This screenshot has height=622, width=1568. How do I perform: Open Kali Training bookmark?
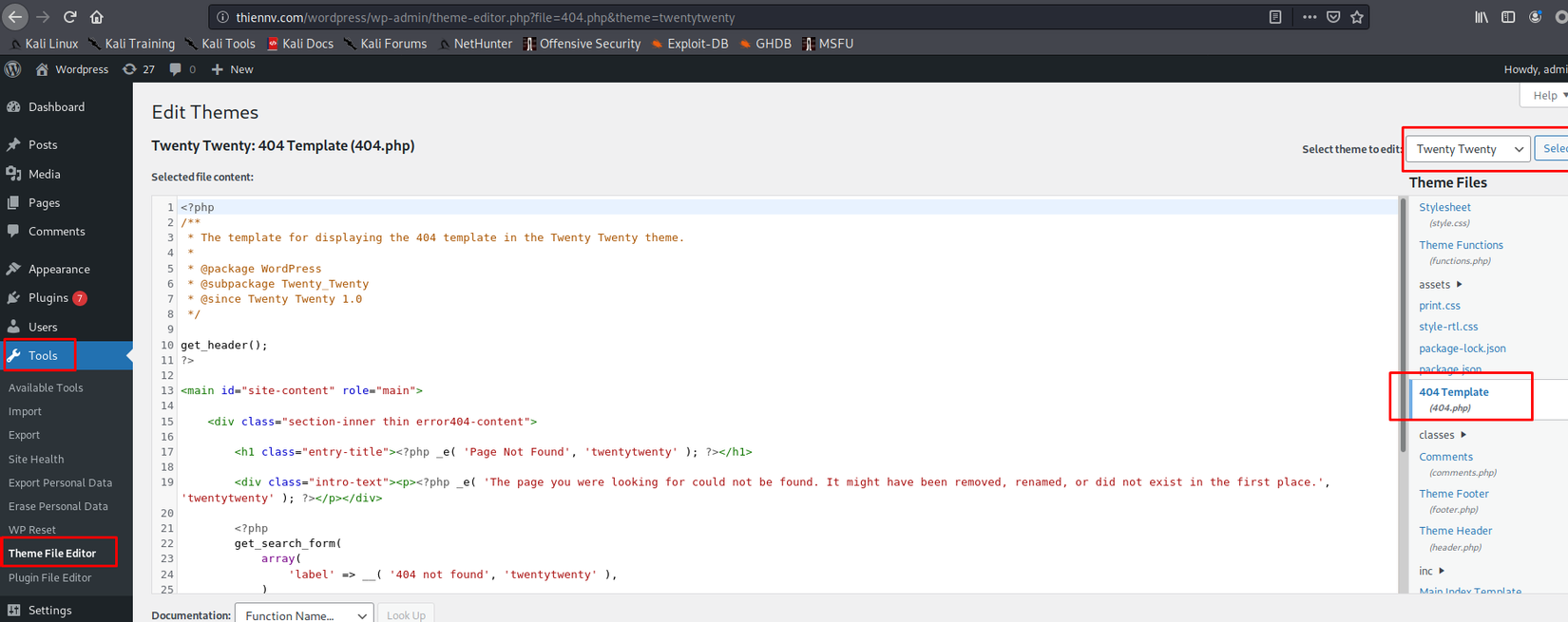[x=131, y=44]
